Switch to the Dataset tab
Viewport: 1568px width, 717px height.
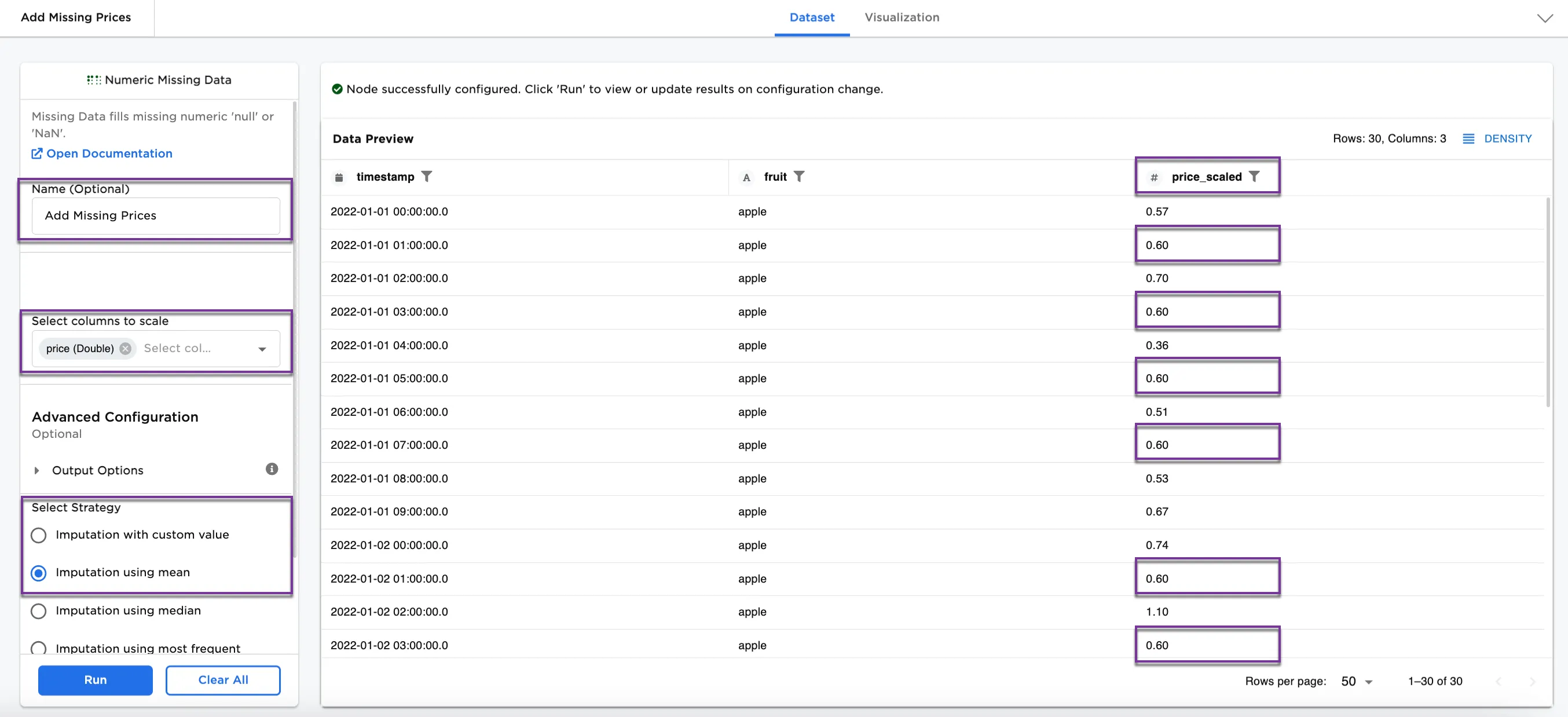pyautogui.click(x=811, y=17)
